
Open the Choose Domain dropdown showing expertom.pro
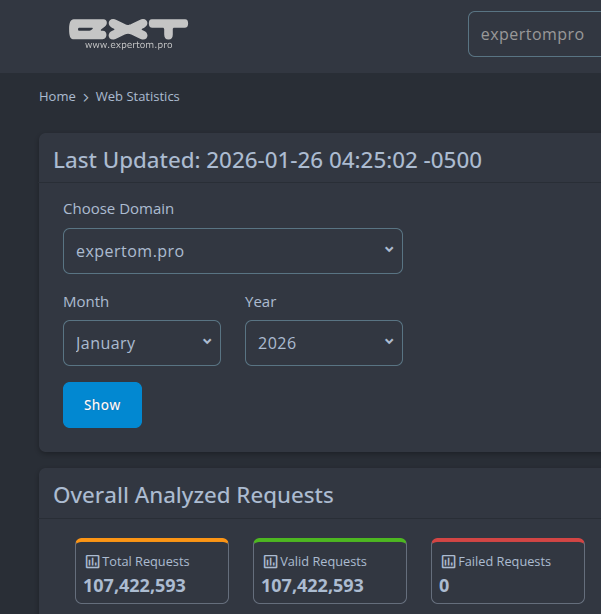[x=233, y=251]
